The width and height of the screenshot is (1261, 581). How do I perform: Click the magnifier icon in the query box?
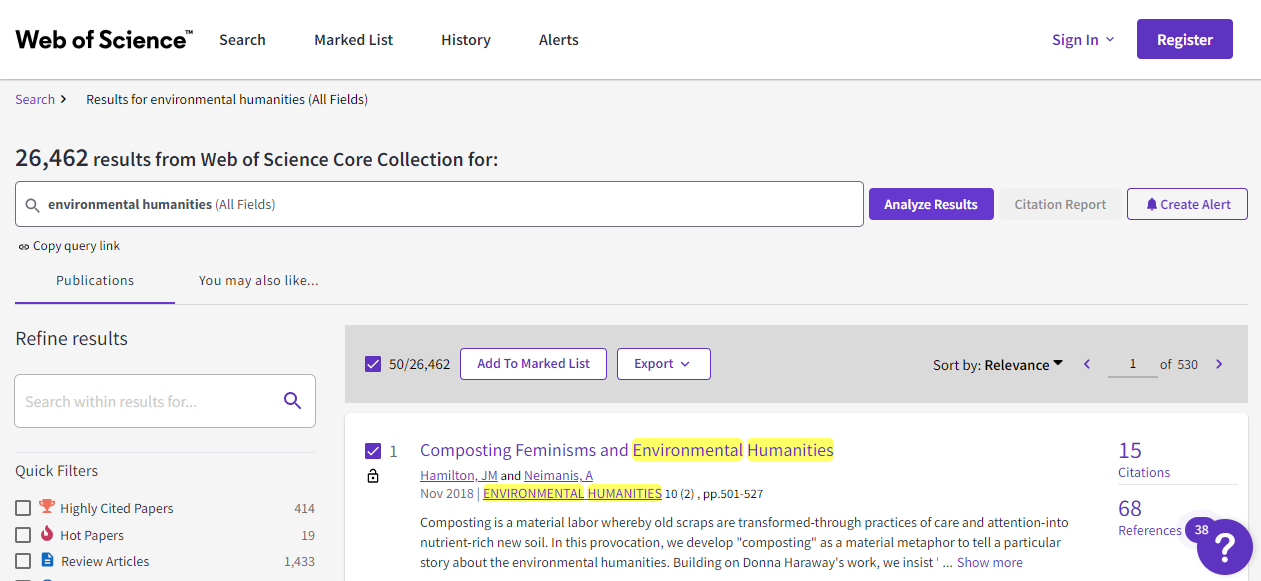point(32,205)
